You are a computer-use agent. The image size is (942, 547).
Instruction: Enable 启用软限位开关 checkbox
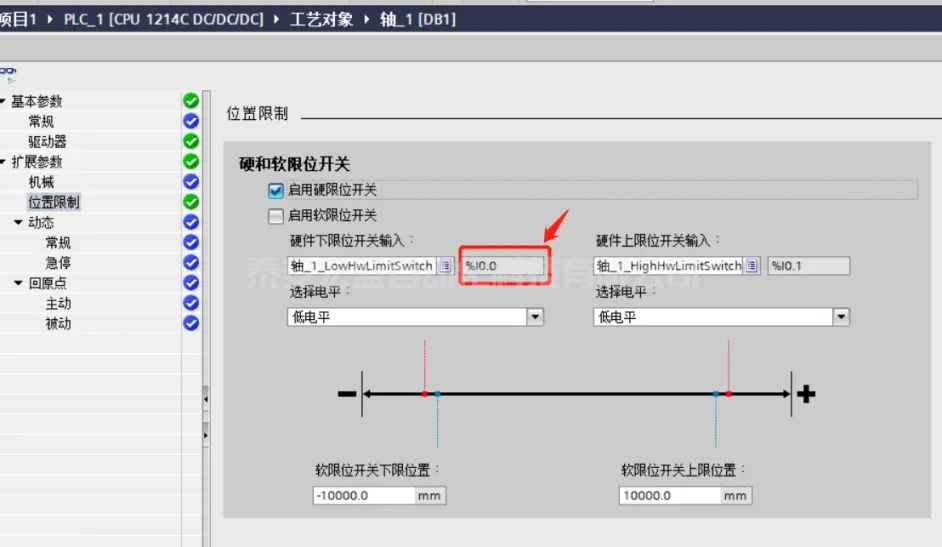[276, 215]
